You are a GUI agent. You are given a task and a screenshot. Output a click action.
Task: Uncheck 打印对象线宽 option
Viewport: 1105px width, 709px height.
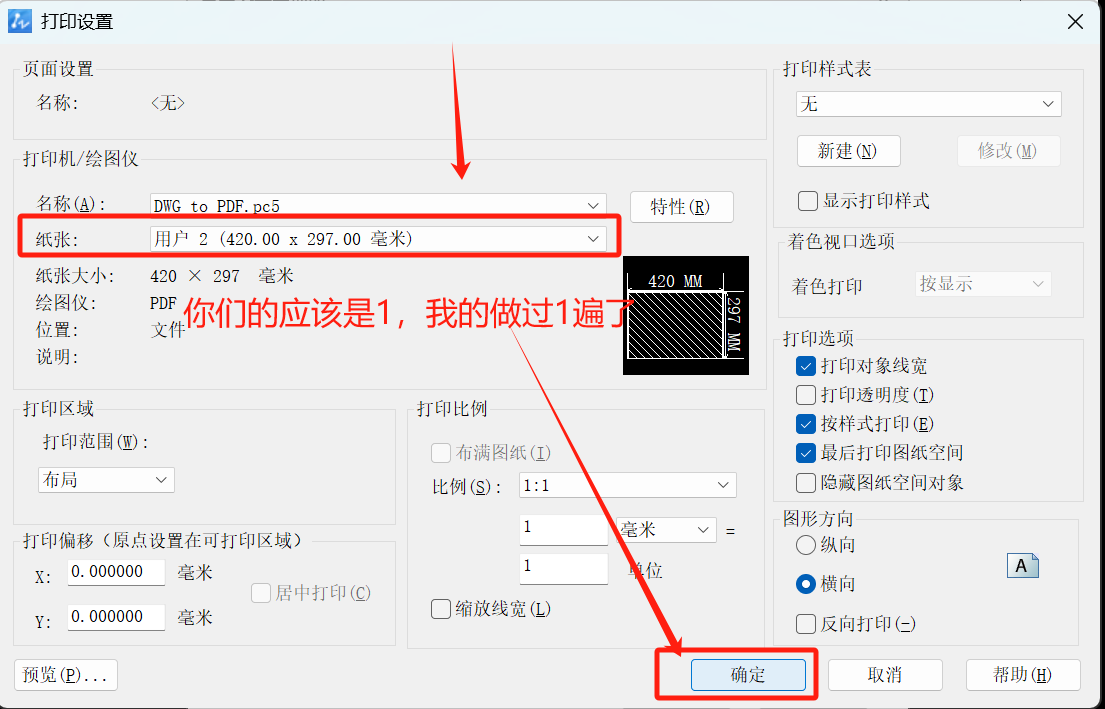(806, 367)
